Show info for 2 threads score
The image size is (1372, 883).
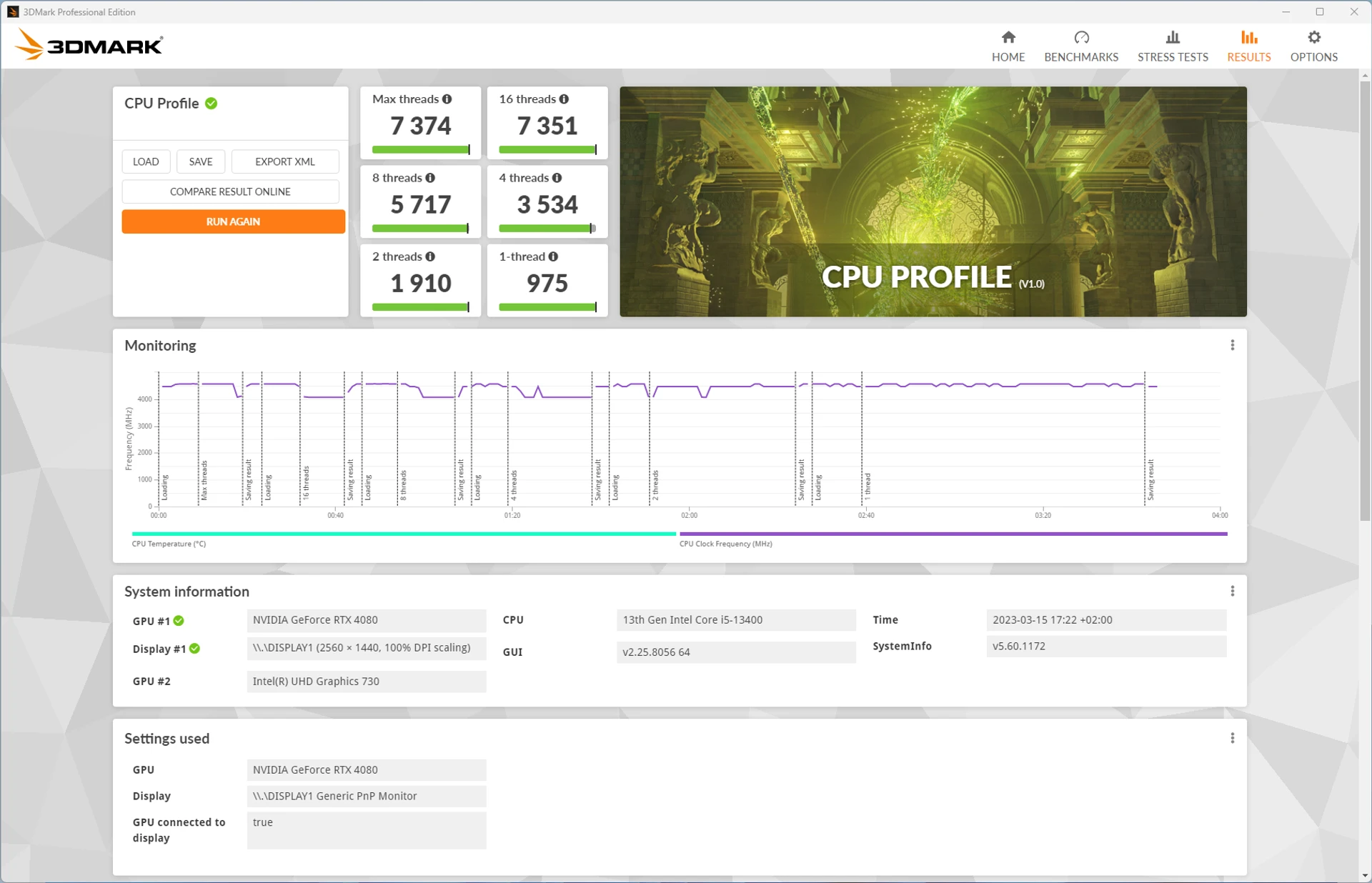pyautogui.click(x=430, y=256)
